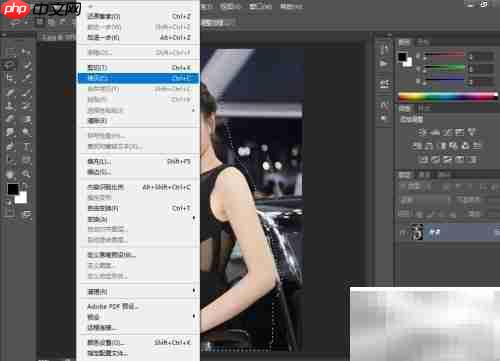Toggle visibility eye of the layer
Image resolution: width=500 pixels, height=361 pixels.
(x=403, y=232)
